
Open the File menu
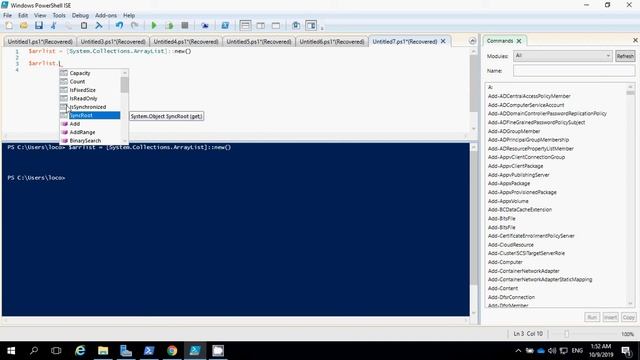point(7,16)
